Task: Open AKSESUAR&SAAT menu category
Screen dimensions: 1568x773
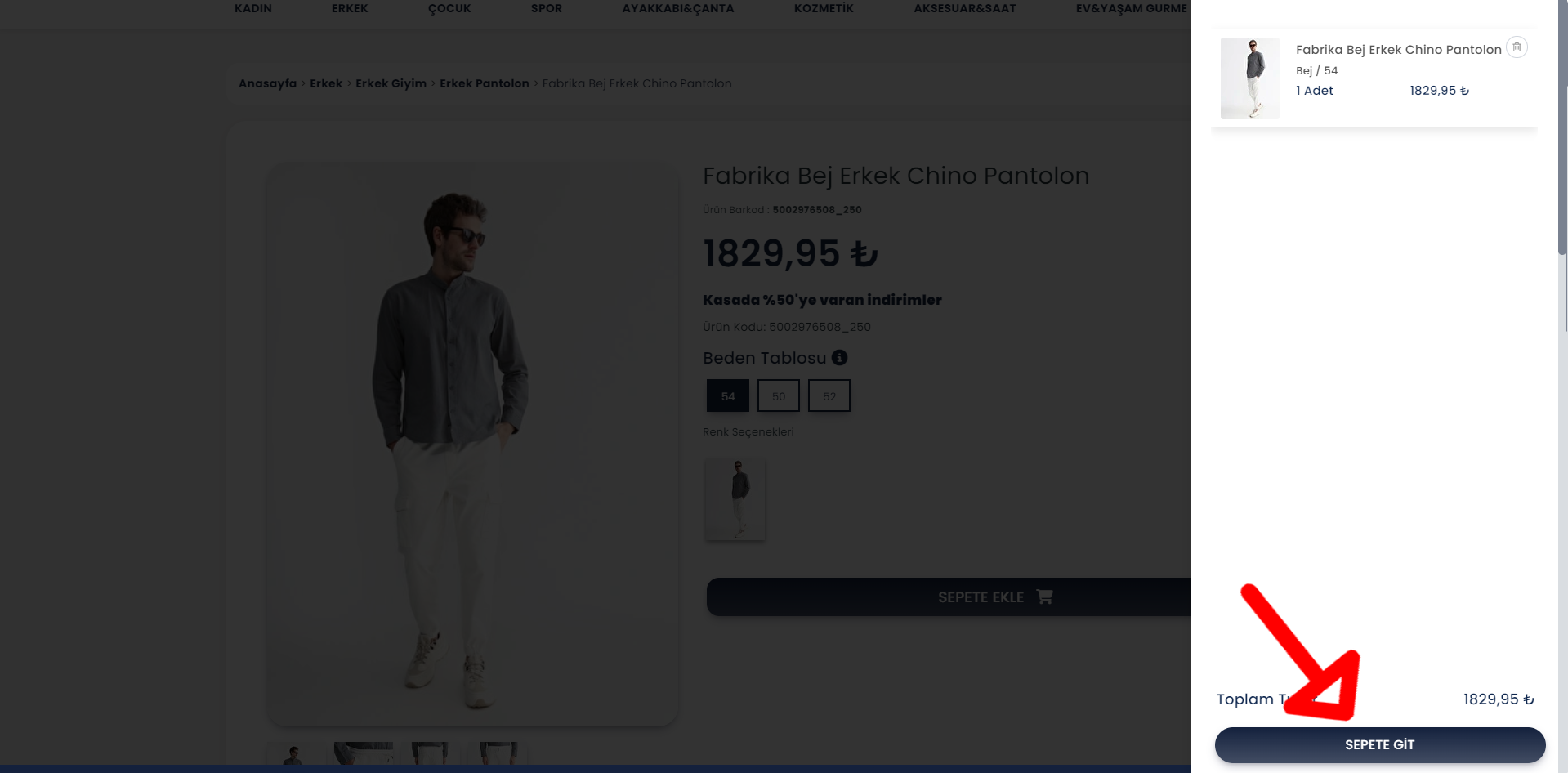Action: tap(965, 8)
